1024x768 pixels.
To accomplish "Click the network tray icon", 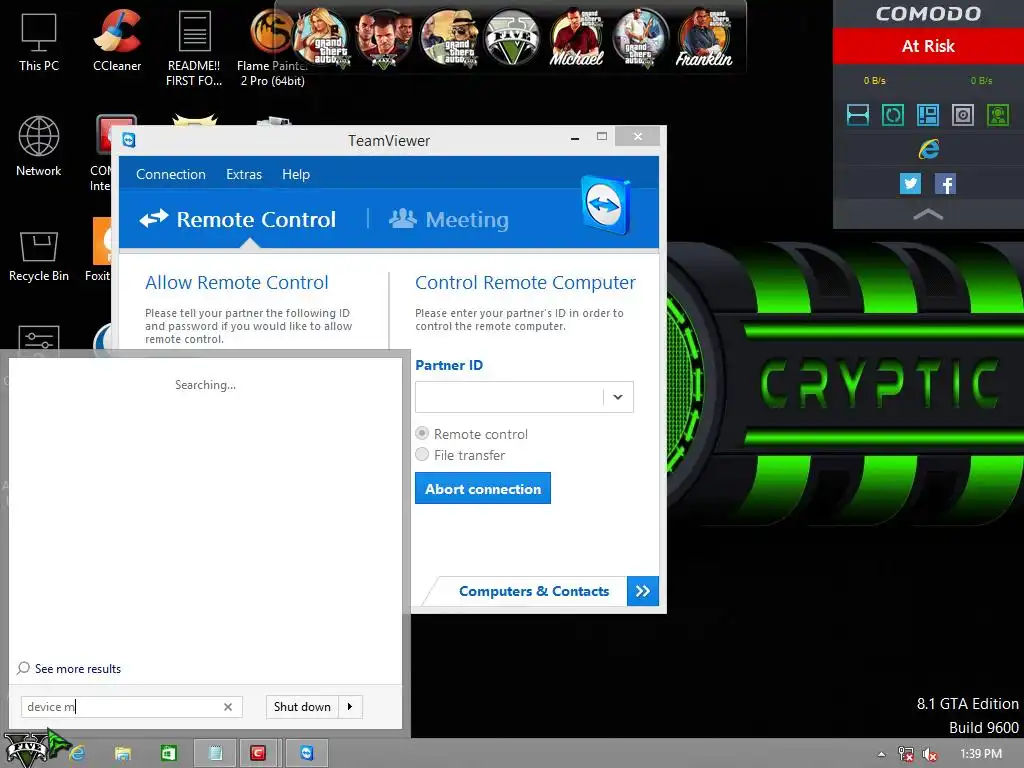I will tap(906, 754).
